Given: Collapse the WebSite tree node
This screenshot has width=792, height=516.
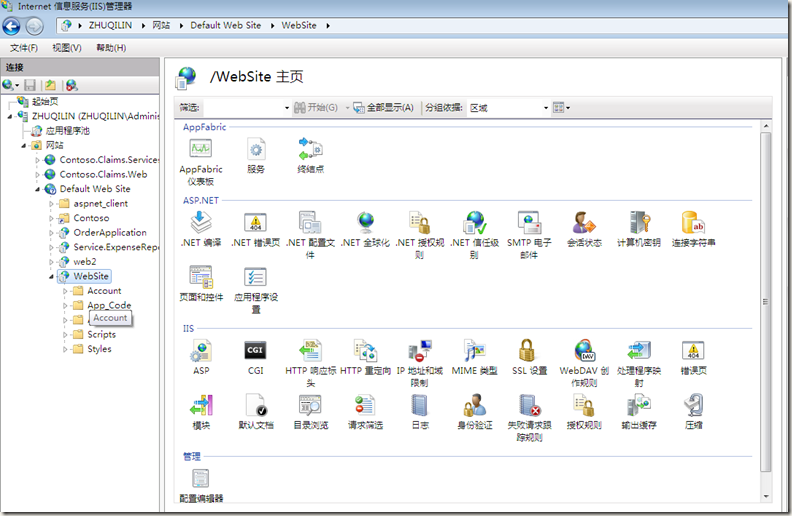Looking at the screenshot, I should pyautogui.click(x=51, y=277).
